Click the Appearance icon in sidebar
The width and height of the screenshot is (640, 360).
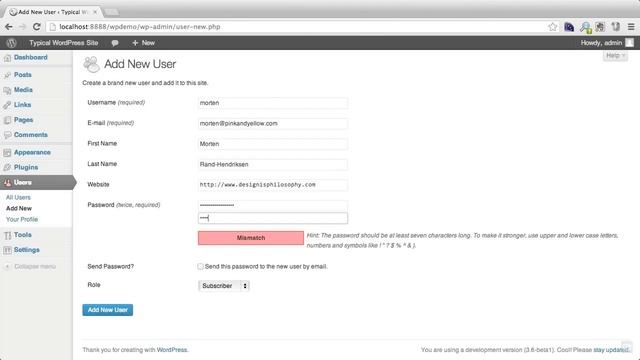pyautogui.click(x=7, y=153)
